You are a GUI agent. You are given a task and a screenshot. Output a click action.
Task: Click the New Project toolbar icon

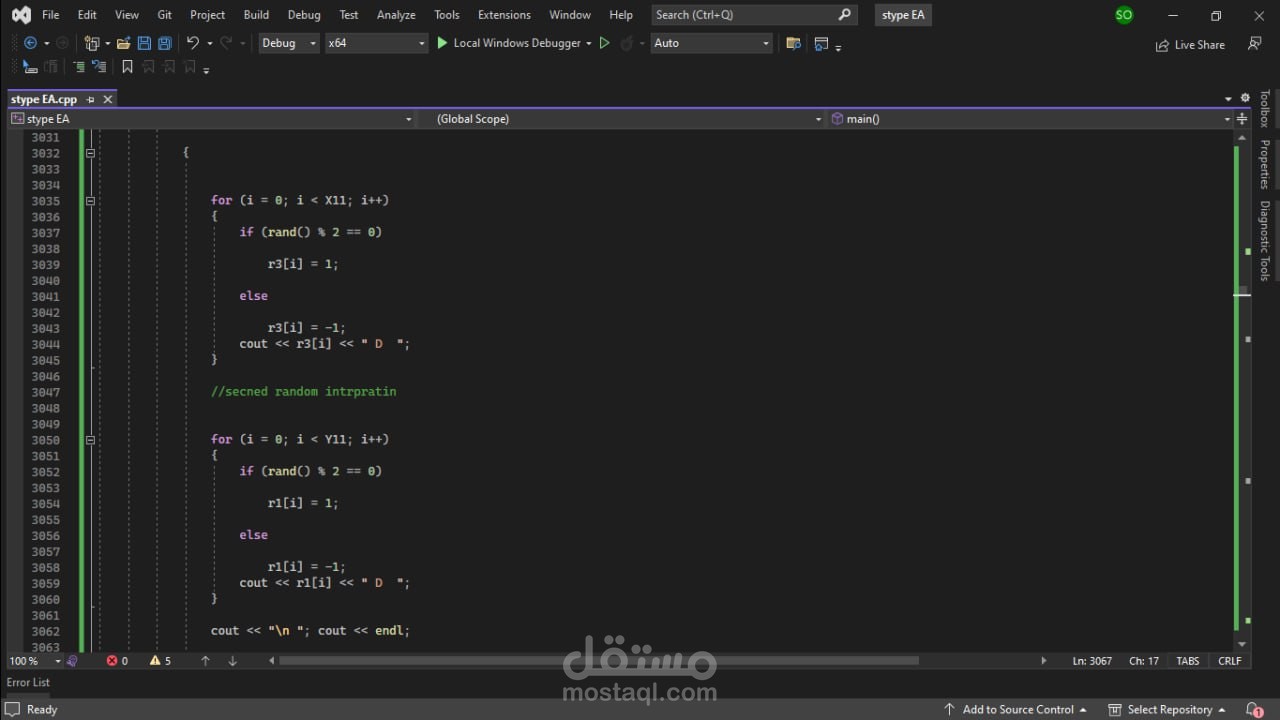[92, 43]
